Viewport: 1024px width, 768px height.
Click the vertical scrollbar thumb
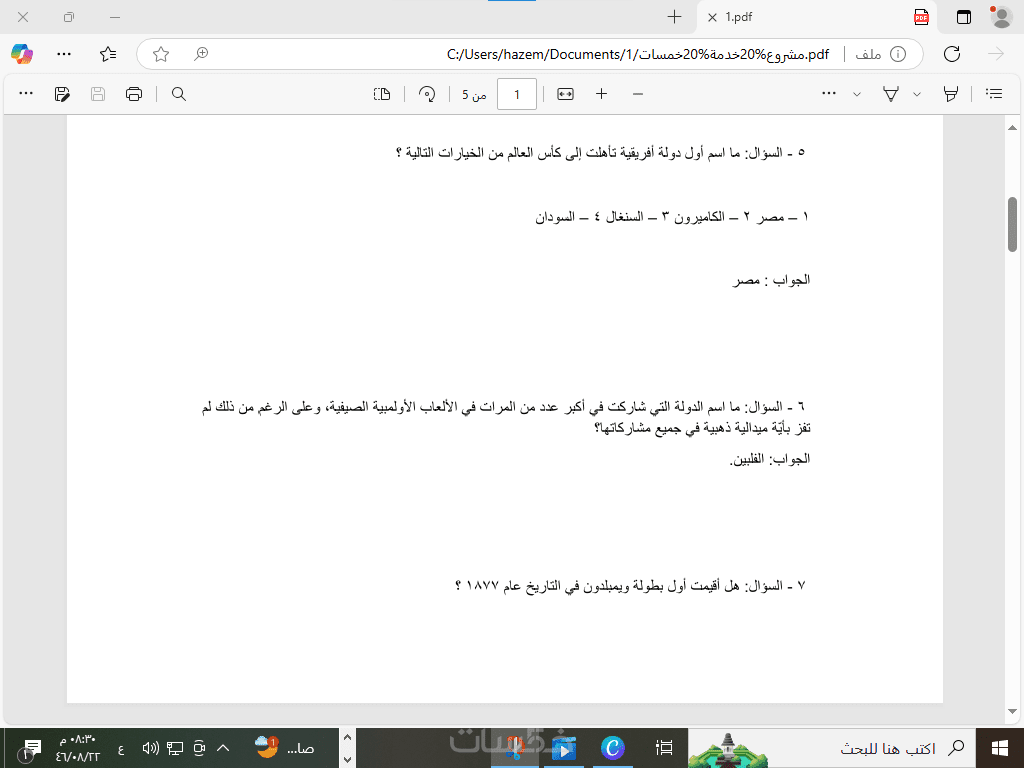pyautogui.click(x=1013, y=224)
